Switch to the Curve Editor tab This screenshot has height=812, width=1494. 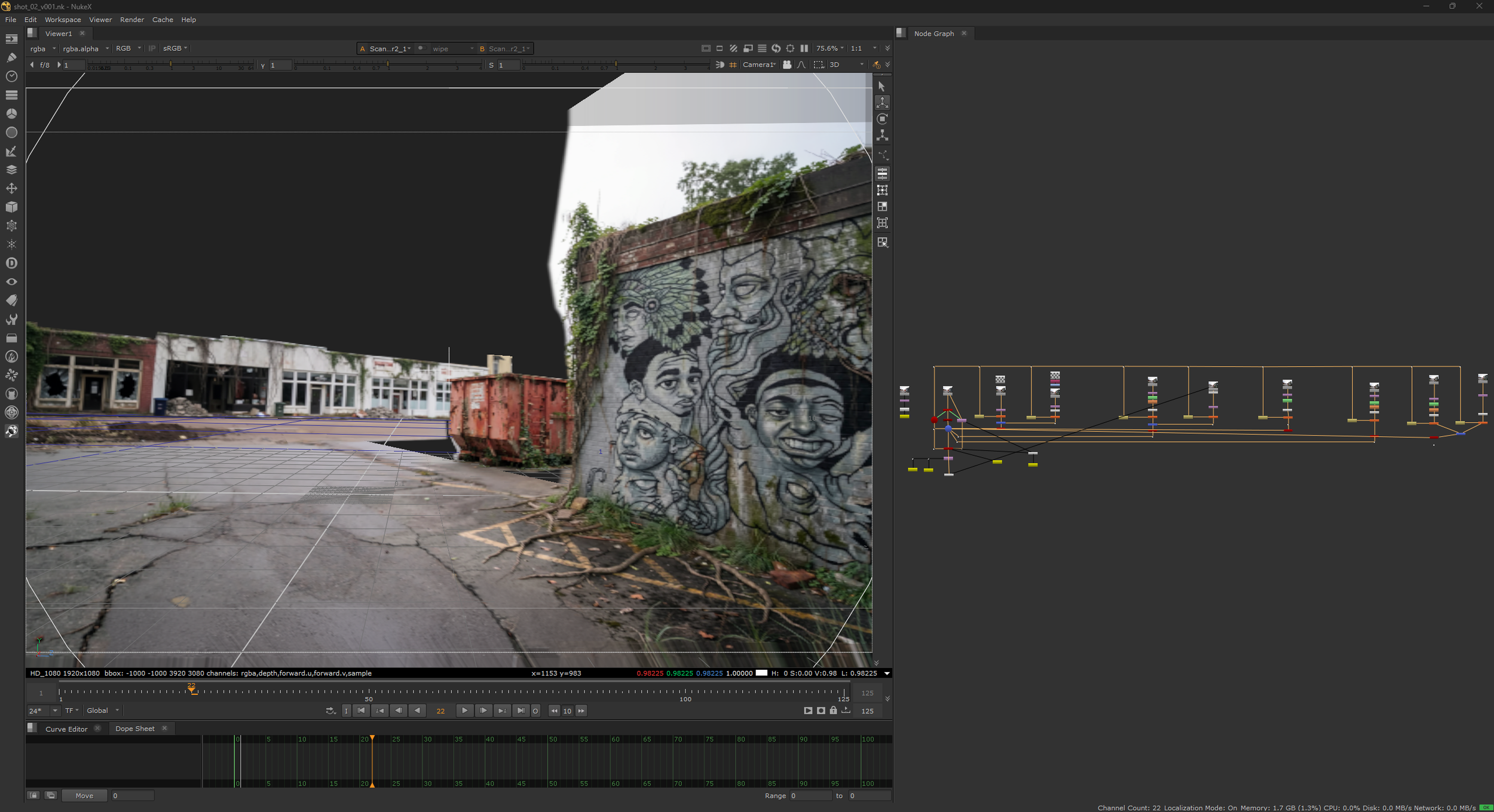[66, 728]
